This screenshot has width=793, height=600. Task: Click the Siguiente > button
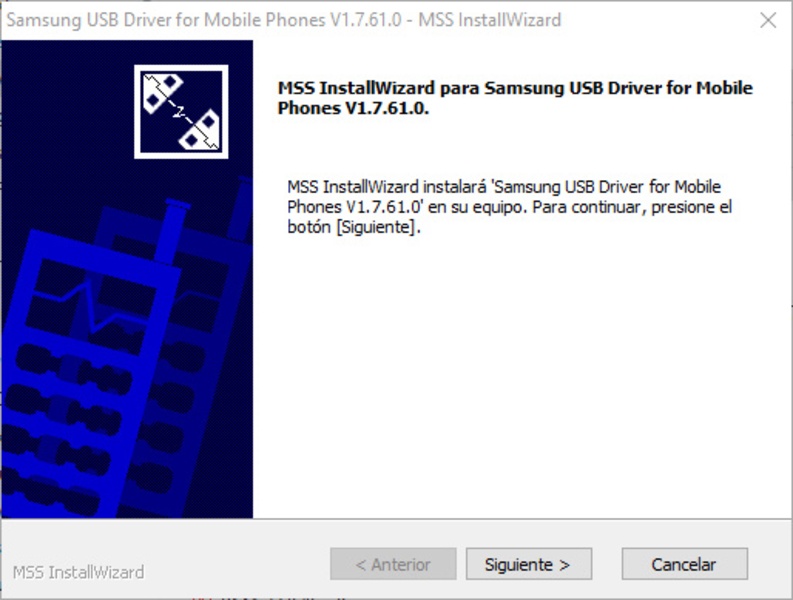pyautogui.click(x=528, y=564)
